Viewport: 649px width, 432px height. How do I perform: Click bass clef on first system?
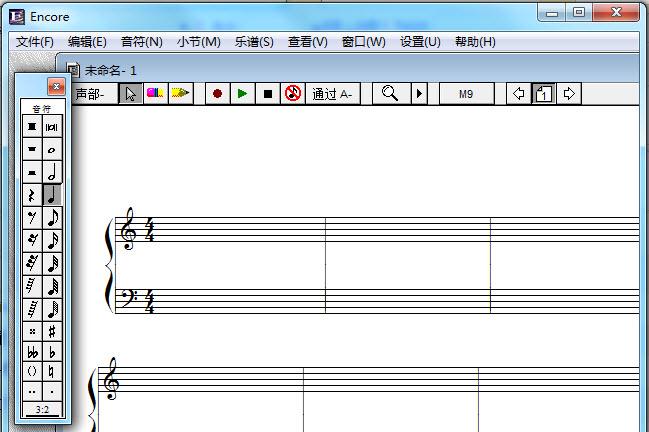click(x=128, y=298)
